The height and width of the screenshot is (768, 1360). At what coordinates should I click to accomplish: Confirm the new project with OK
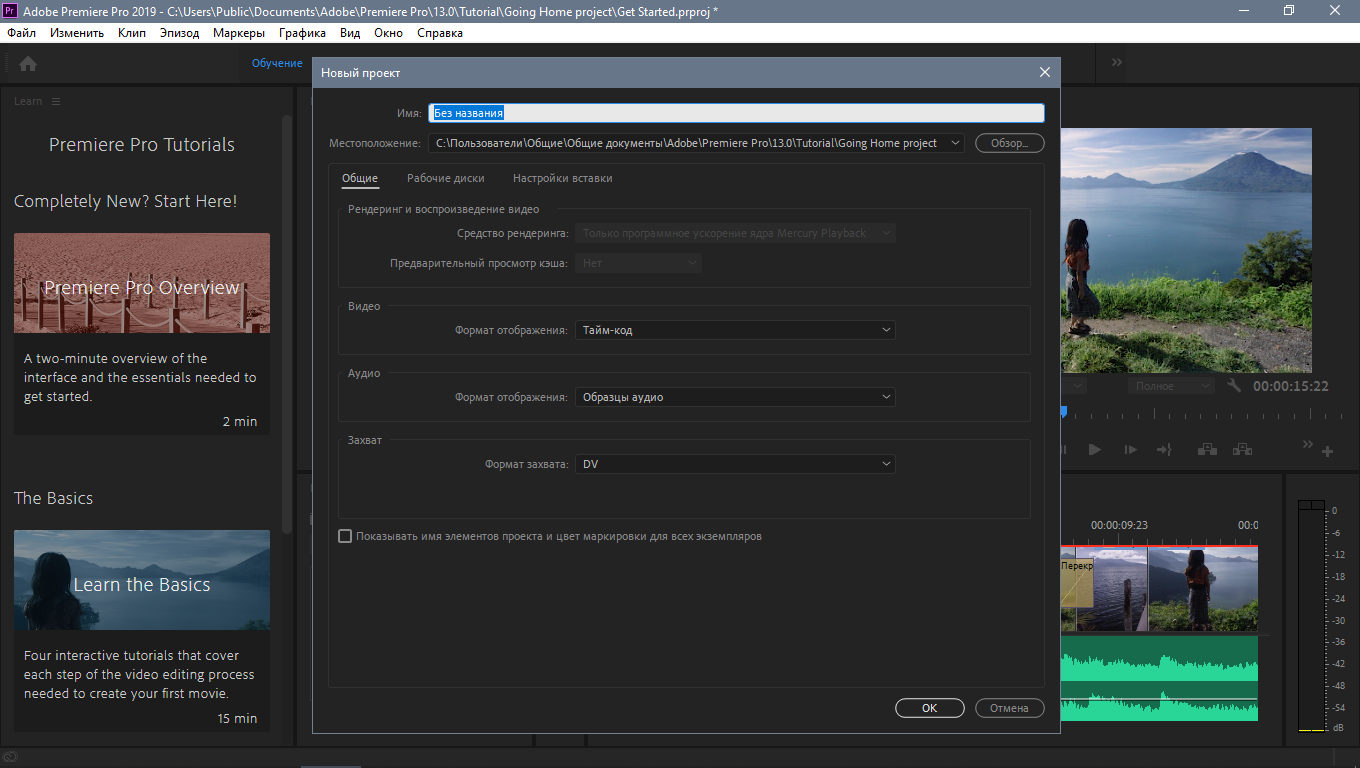929,707
